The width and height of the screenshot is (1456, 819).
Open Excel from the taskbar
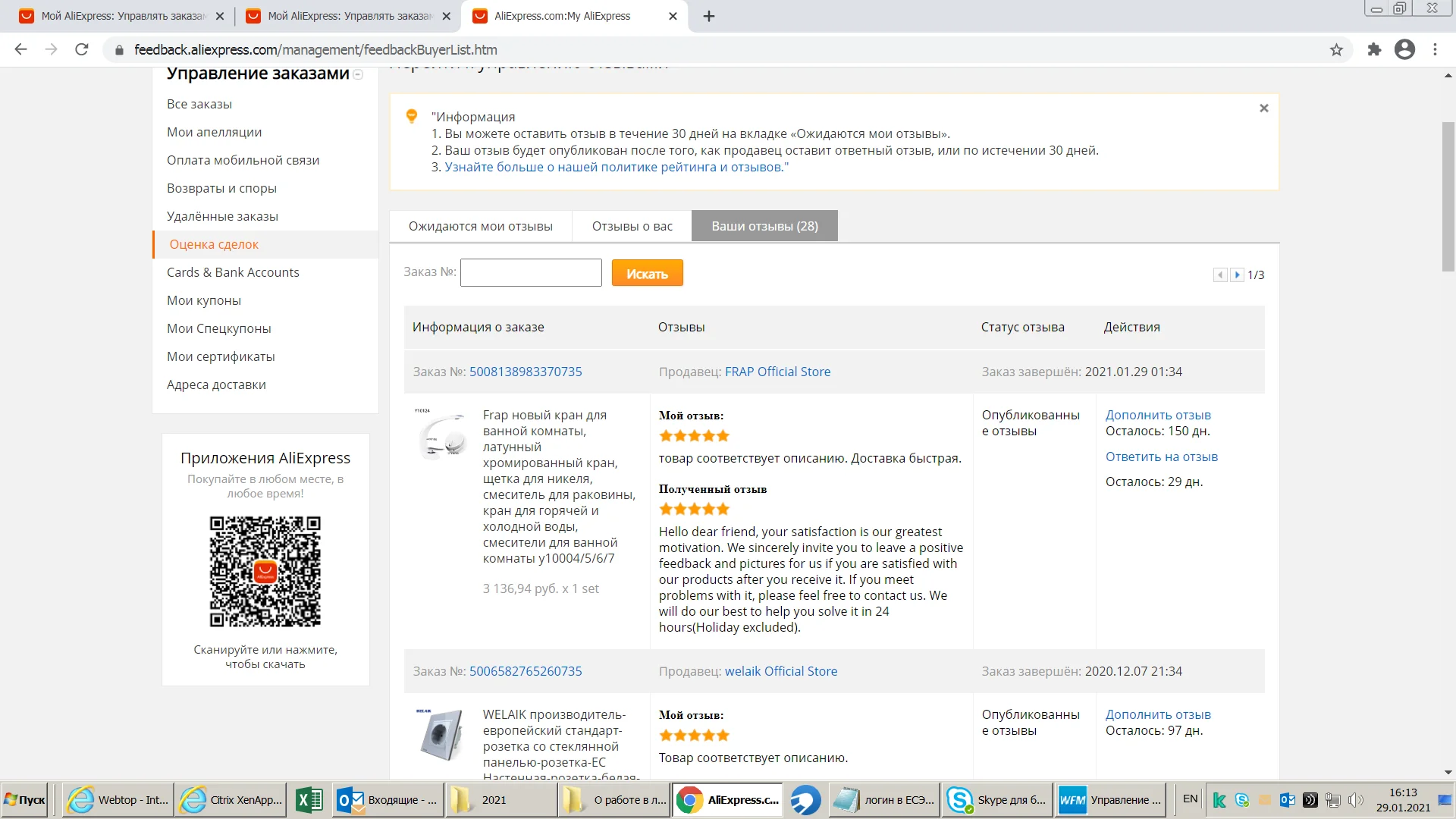[x=309, y=800]
